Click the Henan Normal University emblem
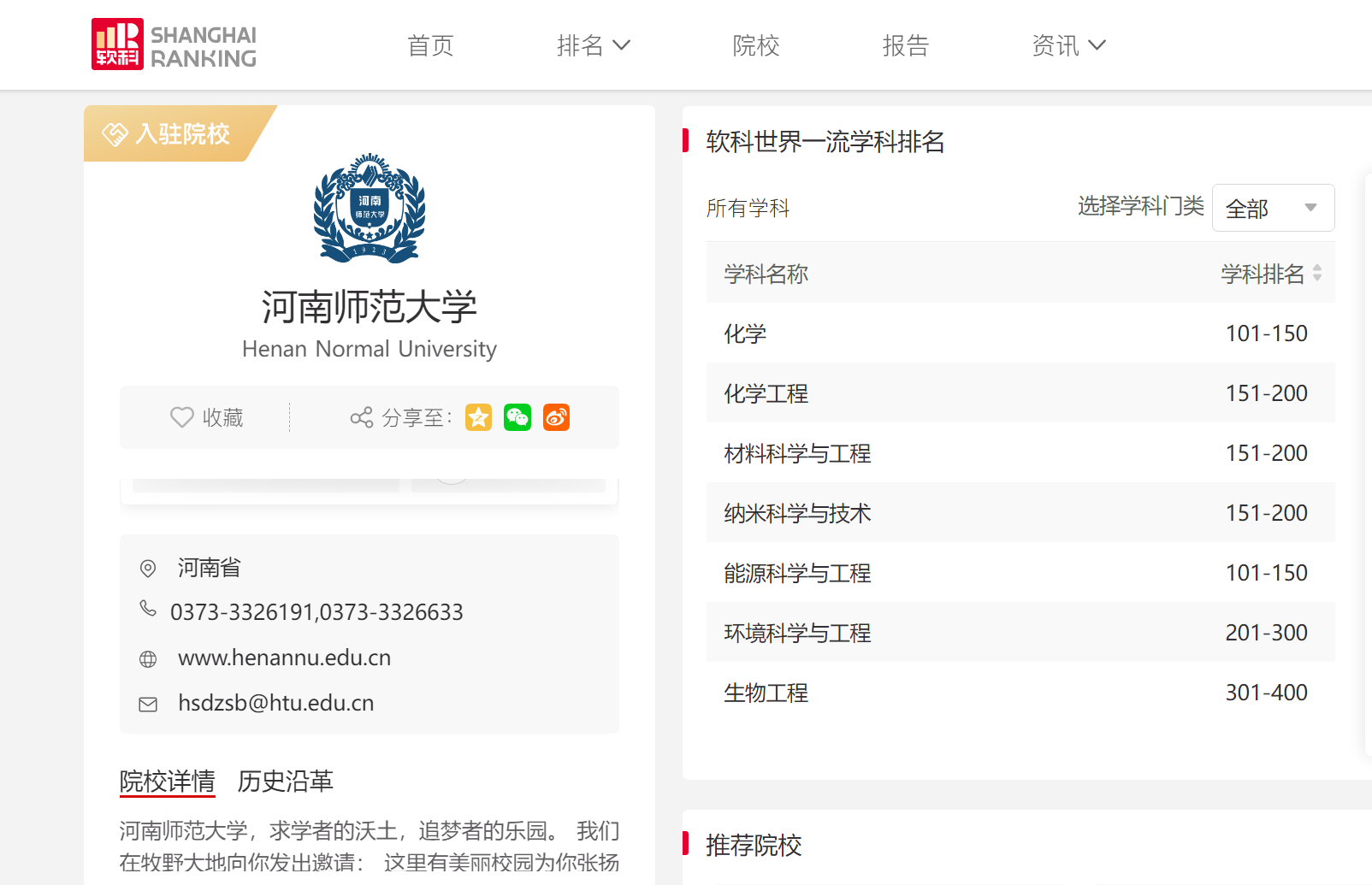1372x885 pixels. (370, 208)
